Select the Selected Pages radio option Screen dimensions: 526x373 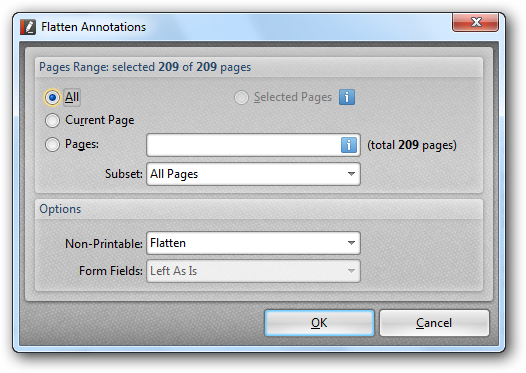(x=241, y=98)
